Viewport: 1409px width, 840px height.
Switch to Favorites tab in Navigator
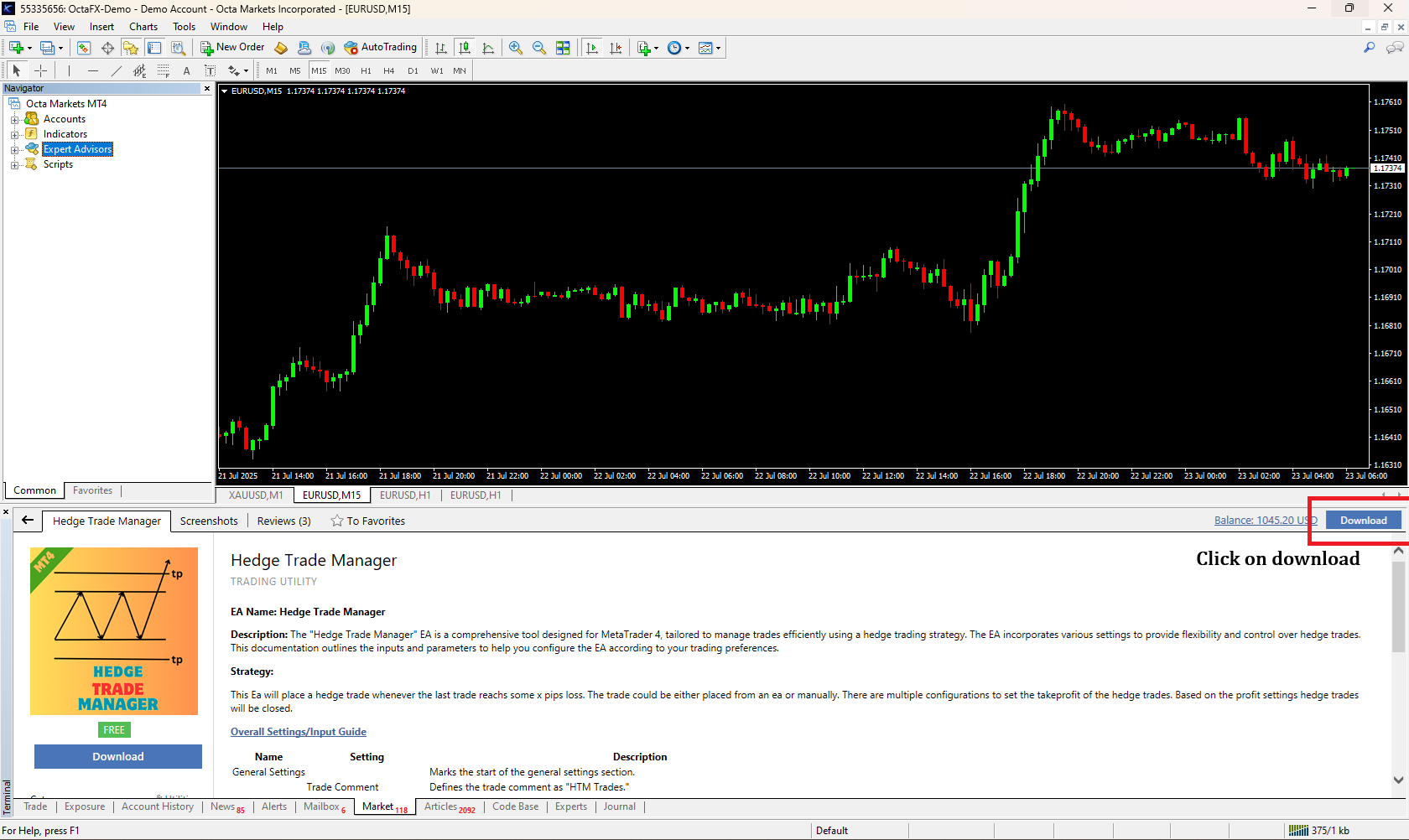tap(92, 491)
